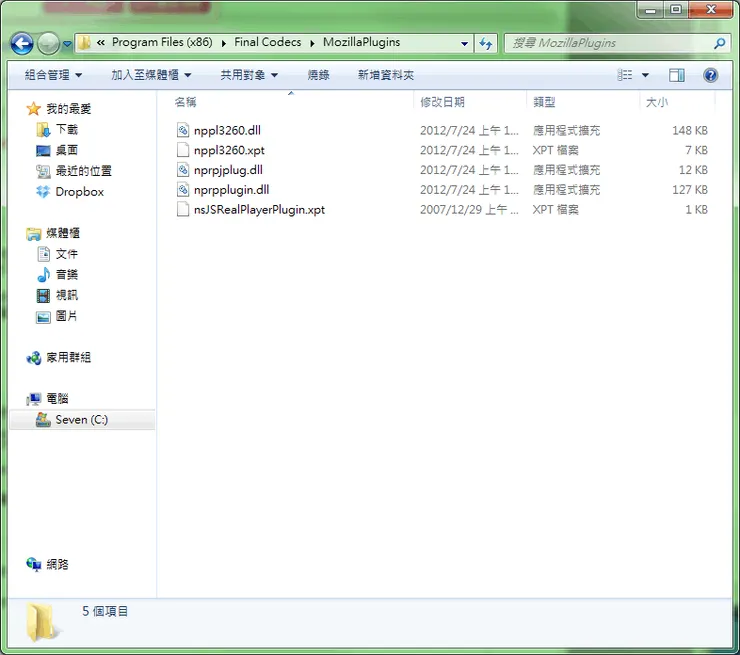This screenshot has width=740, height=655.
Task: Select the nppl3260.xpt file icon
Action: point(183,150)
